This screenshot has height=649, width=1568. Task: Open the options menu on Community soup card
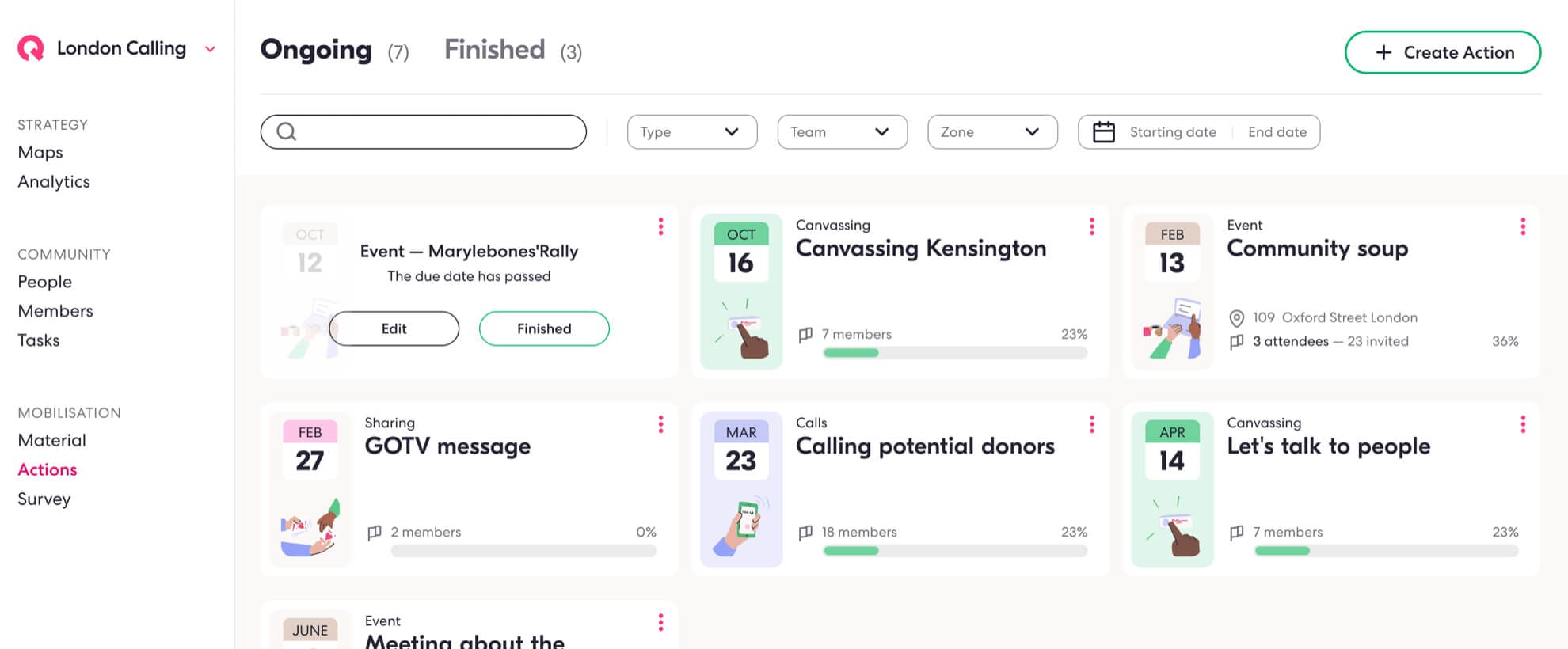click(1522, 226)
